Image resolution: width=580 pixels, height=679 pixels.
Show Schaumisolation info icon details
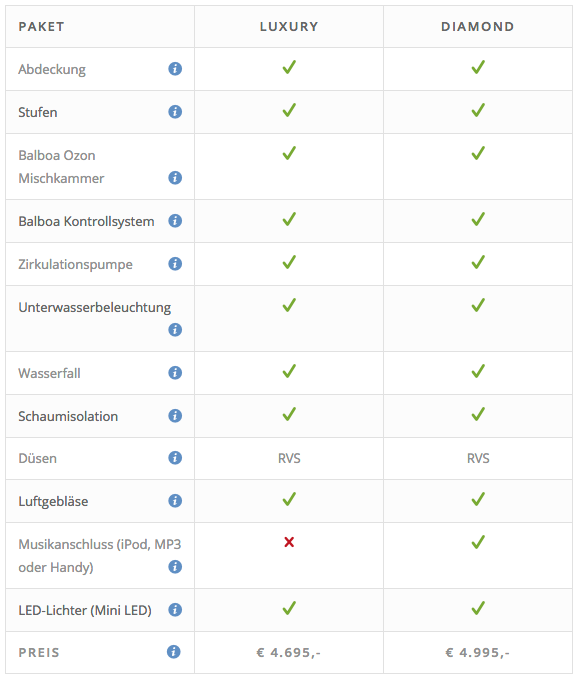175,416
